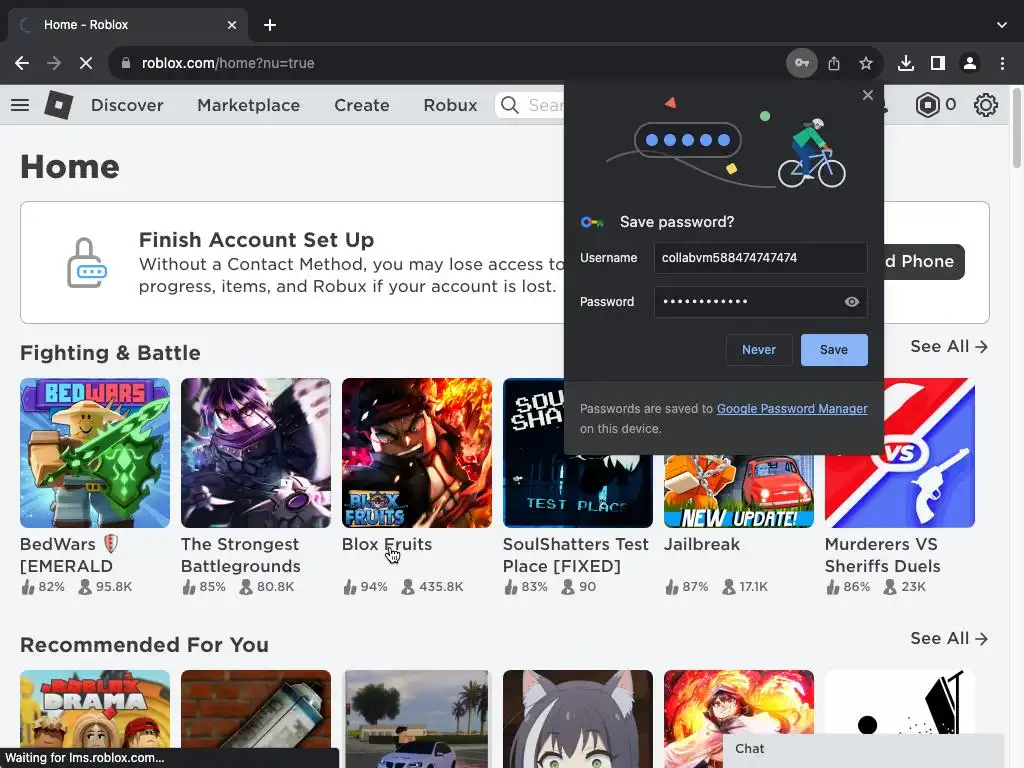This screenshot has width=1024, height=768.
Task: Close the Home - Roblox tab
Action: click(x=232, y=25)
